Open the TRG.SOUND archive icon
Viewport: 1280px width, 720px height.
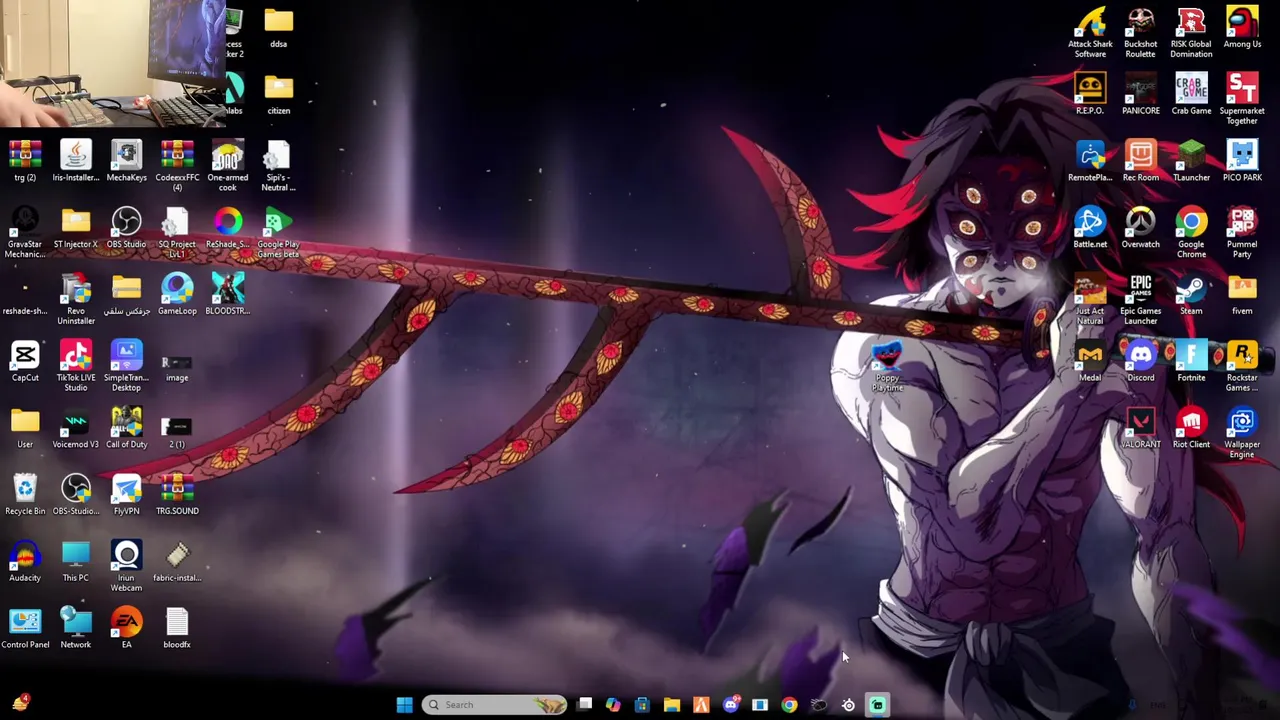pos(177,495)
